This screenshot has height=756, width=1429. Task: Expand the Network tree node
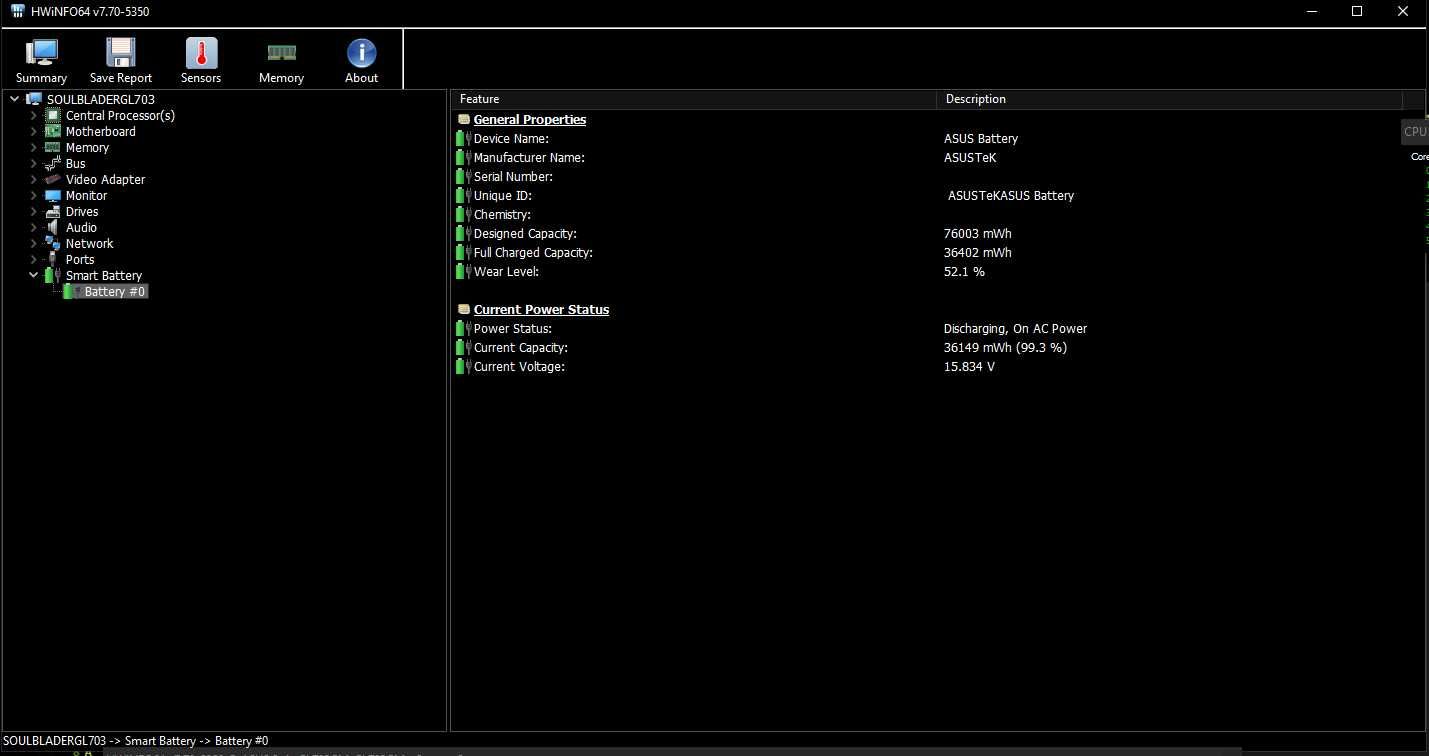[x=33, y=243]
